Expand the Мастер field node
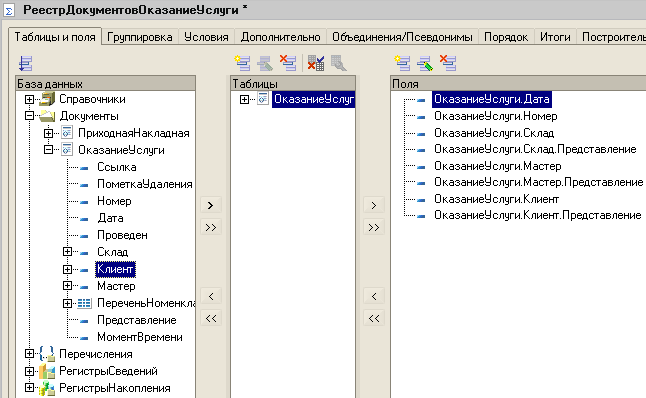This screenshot has width=646, height=398. tap(67, 286)
